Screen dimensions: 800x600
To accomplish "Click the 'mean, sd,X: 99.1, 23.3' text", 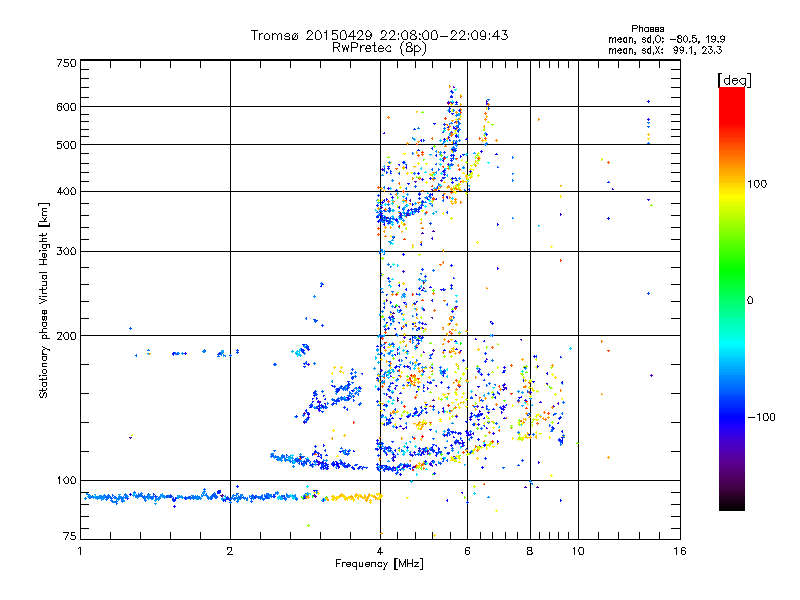I will coord(665,50).
